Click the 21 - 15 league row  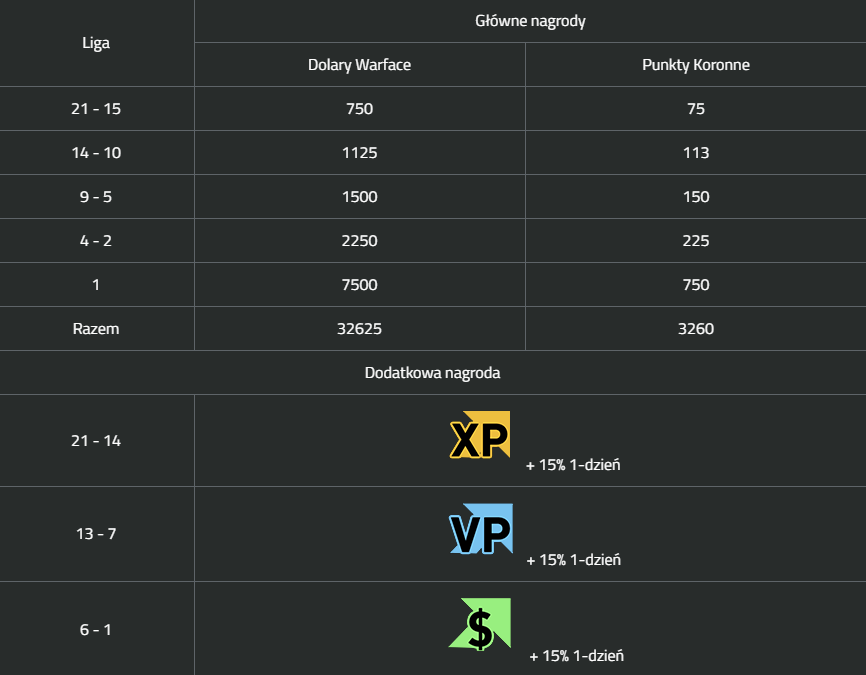click(x=433, y=109)
